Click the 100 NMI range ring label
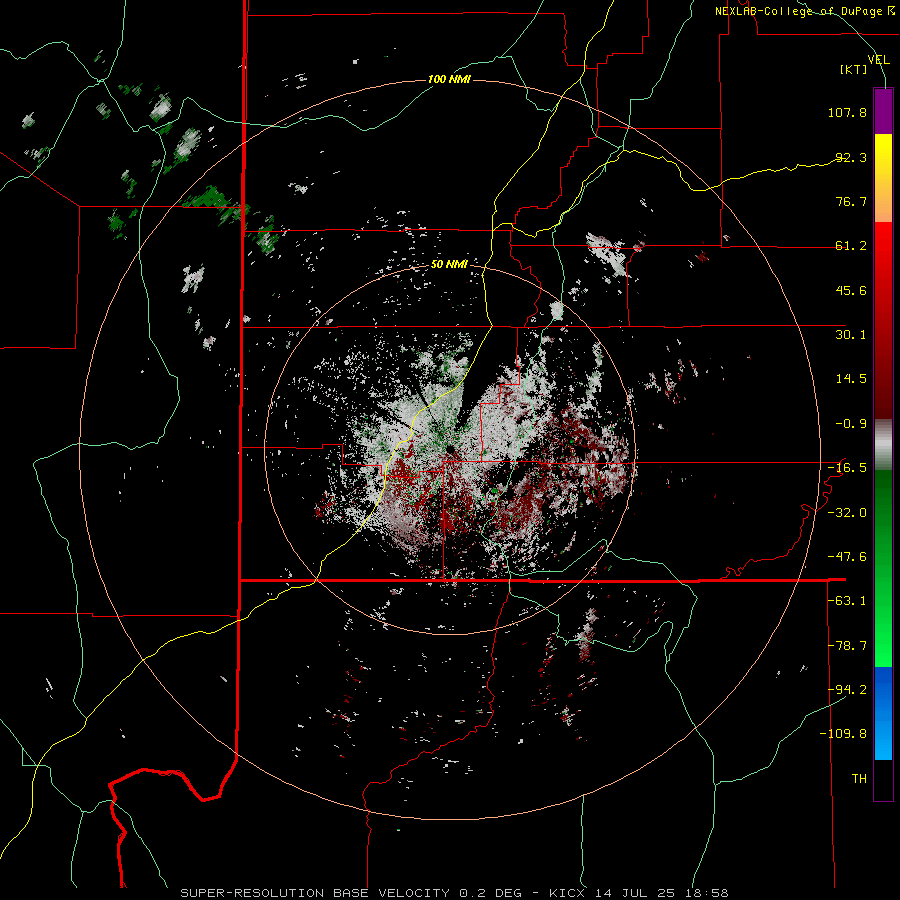This screenshot has height=900, width=900. [449, 79]
